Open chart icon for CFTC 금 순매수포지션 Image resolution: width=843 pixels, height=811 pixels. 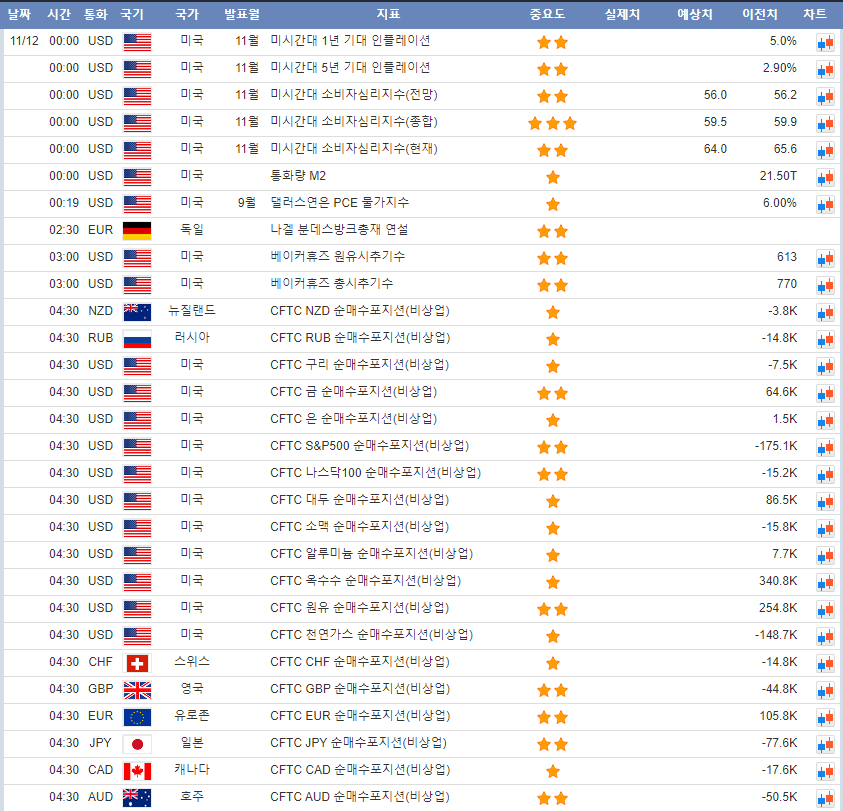click(x=825, y=393)
